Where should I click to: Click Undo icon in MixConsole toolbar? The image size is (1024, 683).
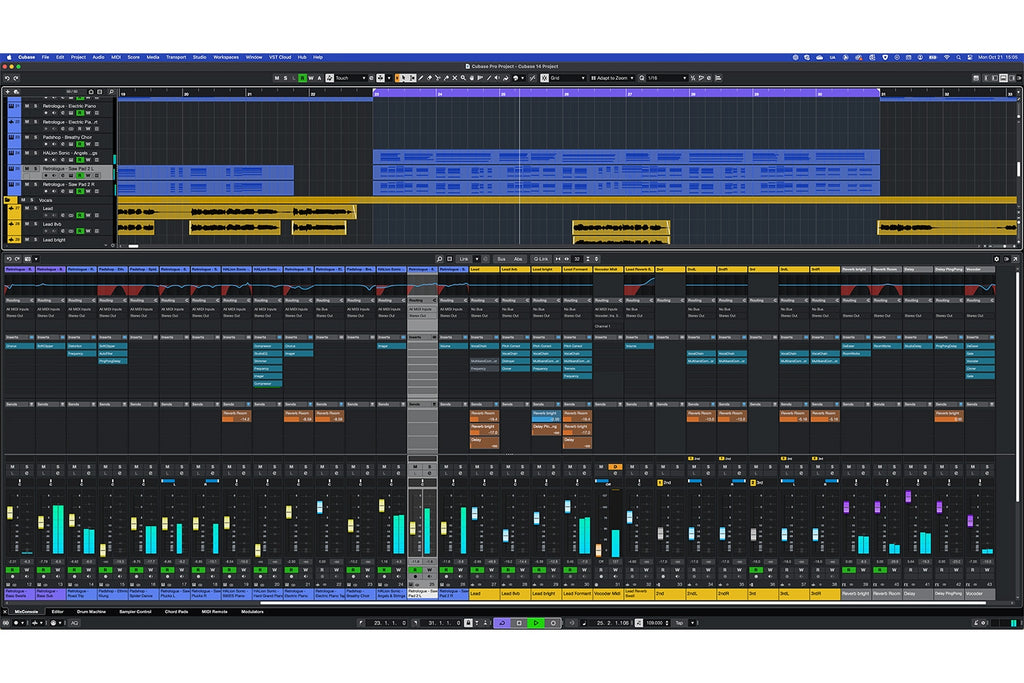tap(8, 259)
